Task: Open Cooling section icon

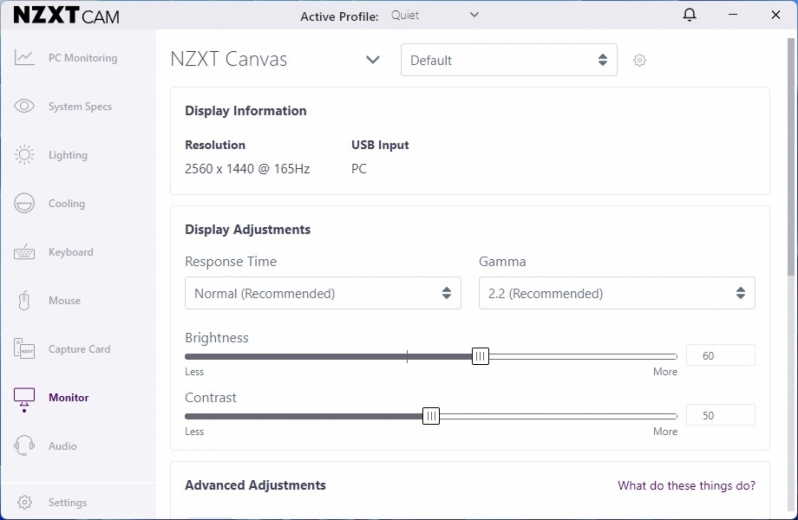Action: click(x=24, y=203)
